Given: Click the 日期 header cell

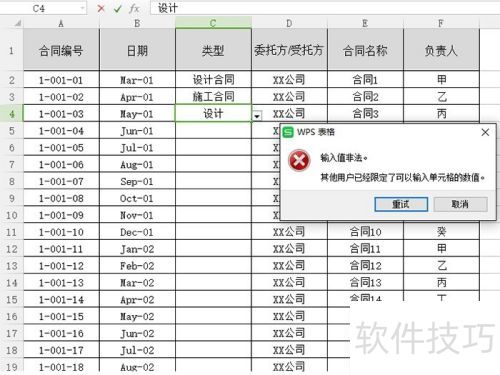Looking at the screenshot, I should [137, 50].
